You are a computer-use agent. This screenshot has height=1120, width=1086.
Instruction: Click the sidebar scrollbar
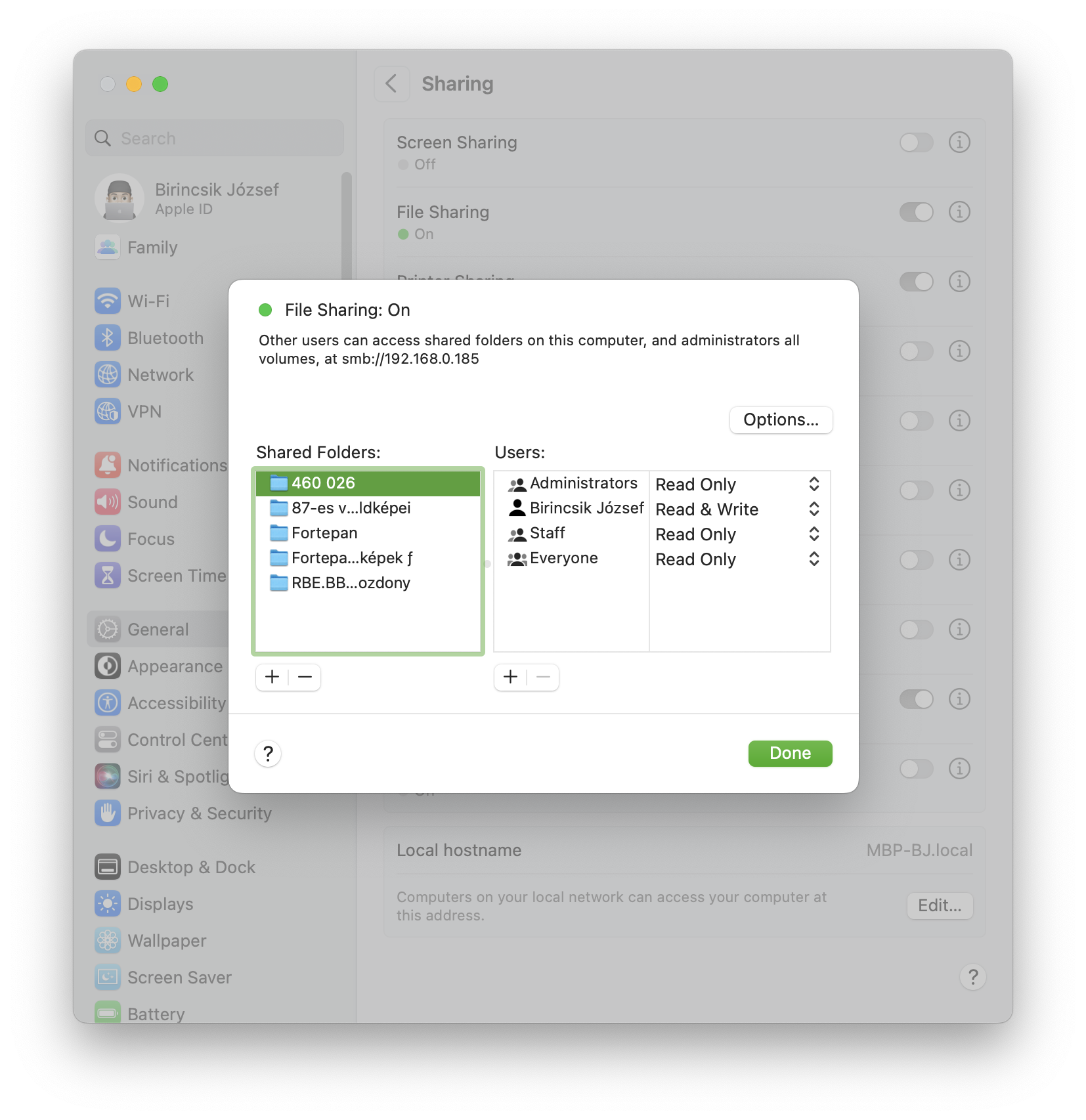coord(347,226)
